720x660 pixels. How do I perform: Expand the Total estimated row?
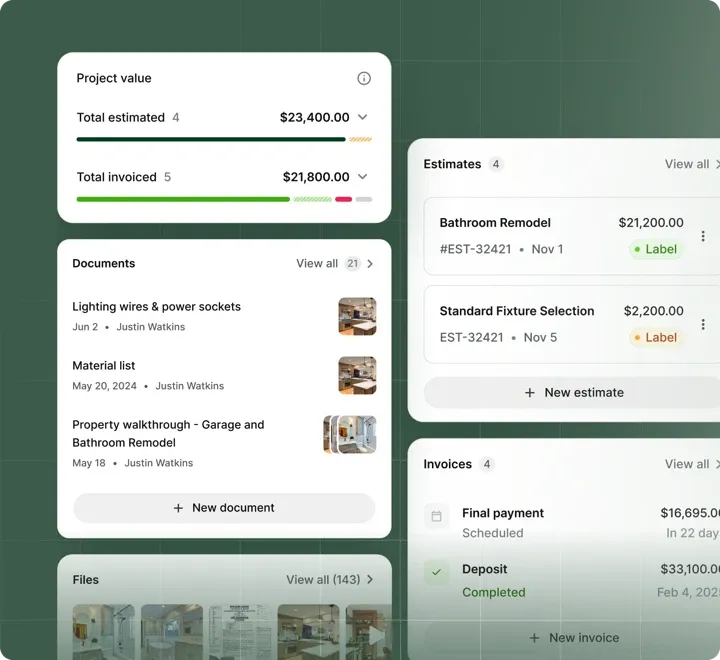363,117
